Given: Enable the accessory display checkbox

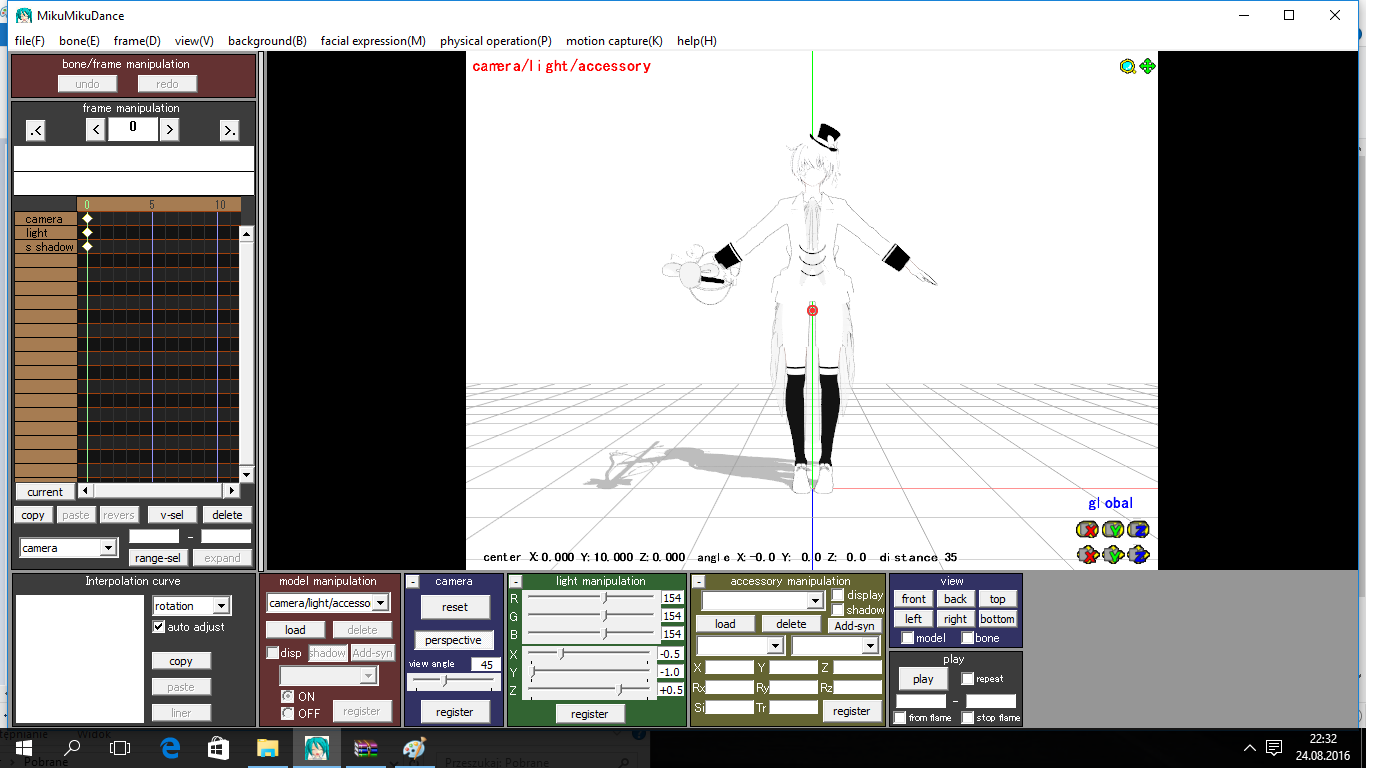Looking at the screenshot, I should pyautogui.click(x=838, y=595).
